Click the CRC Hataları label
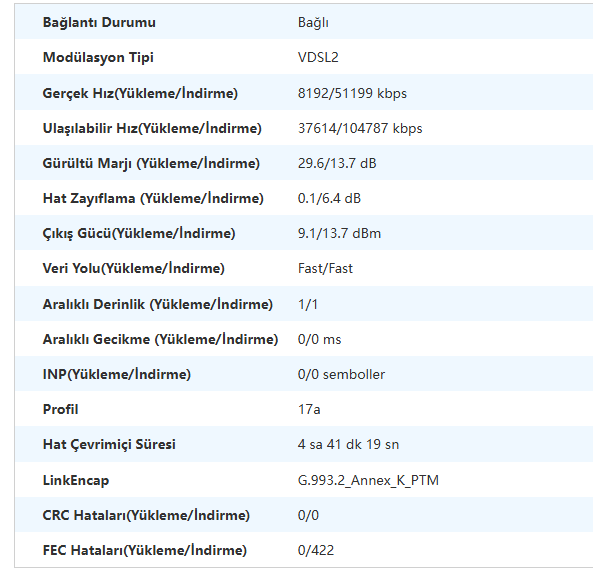593x570 pixels. coord(146,515)
